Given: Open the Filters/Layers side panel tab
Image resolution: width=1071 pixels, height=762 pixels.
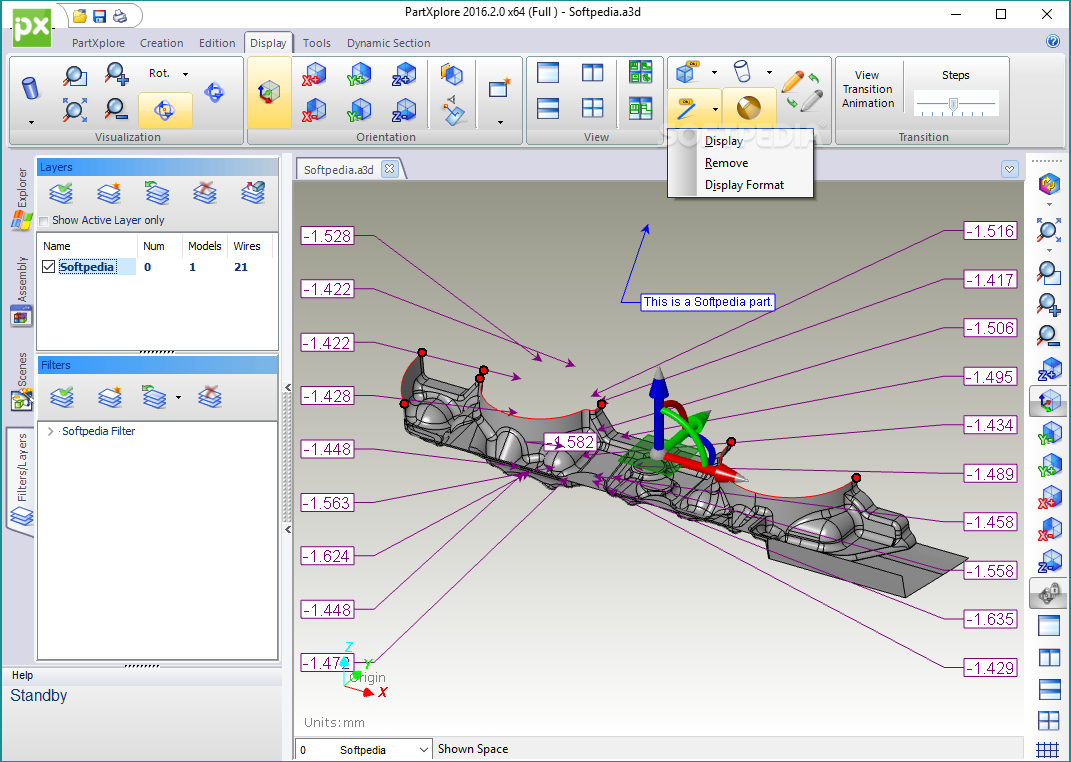Looking at the screenshot, I should [x=20, y=481].
